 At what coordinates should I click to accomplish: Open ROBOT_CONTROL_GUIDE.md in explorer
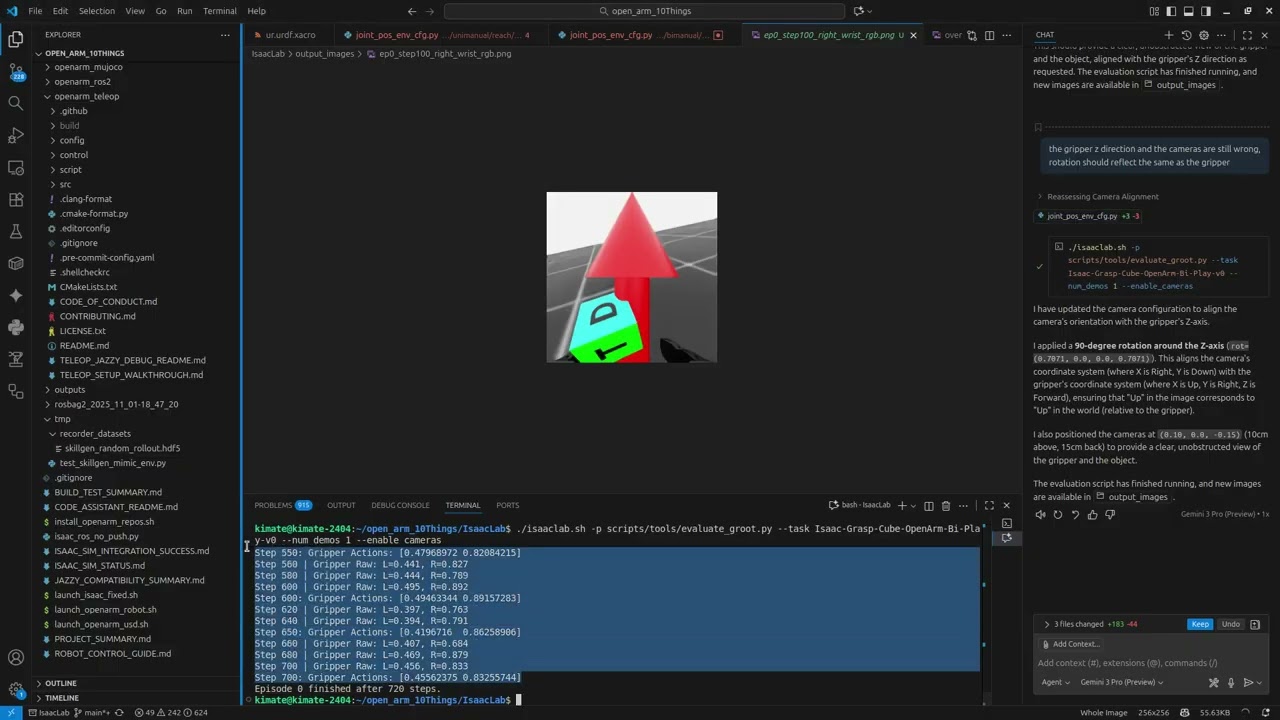[x=112, y=654]
